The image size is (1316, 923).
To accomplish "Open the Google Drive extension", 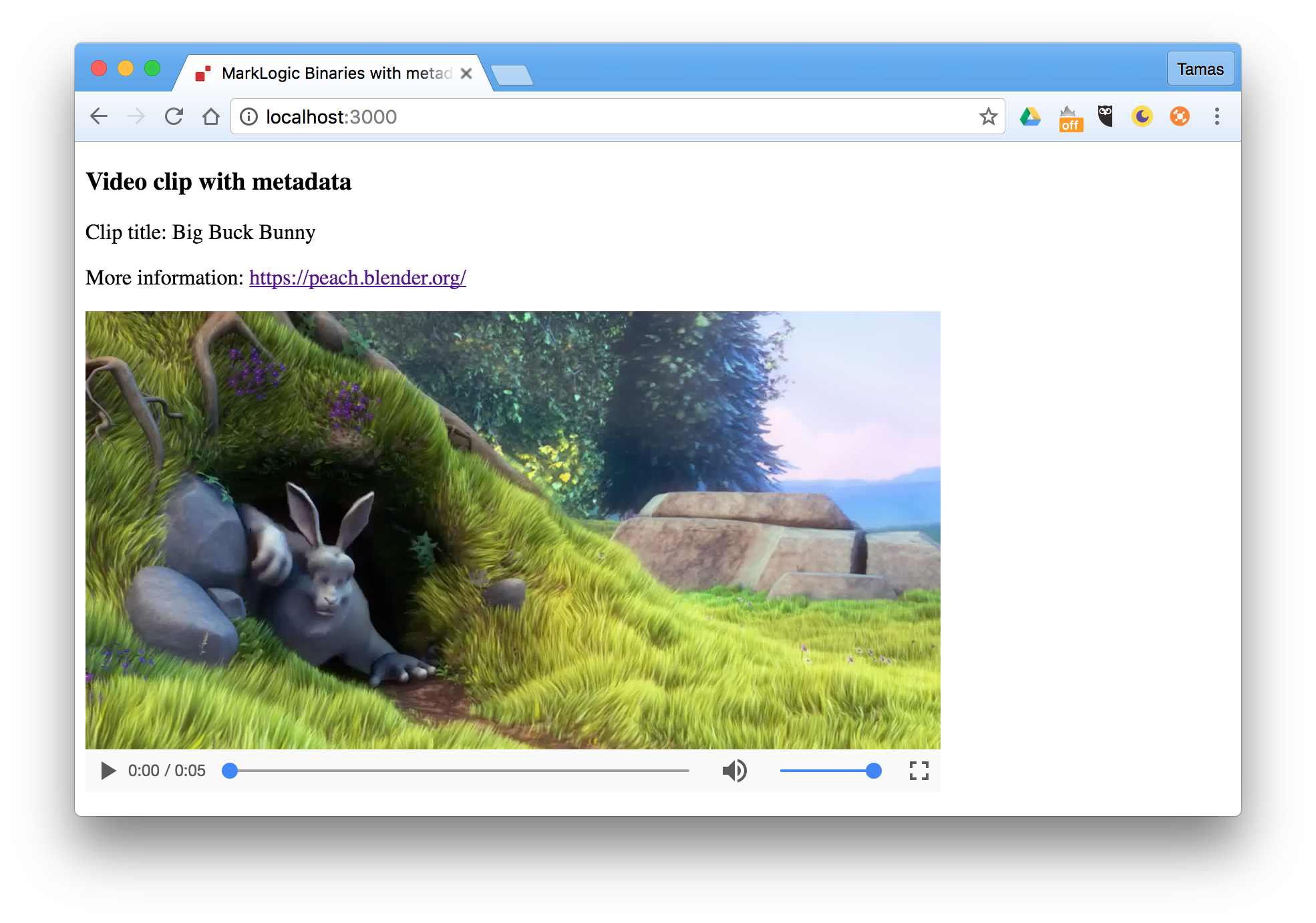I will pyautogui.click(x=1030, y=117).
